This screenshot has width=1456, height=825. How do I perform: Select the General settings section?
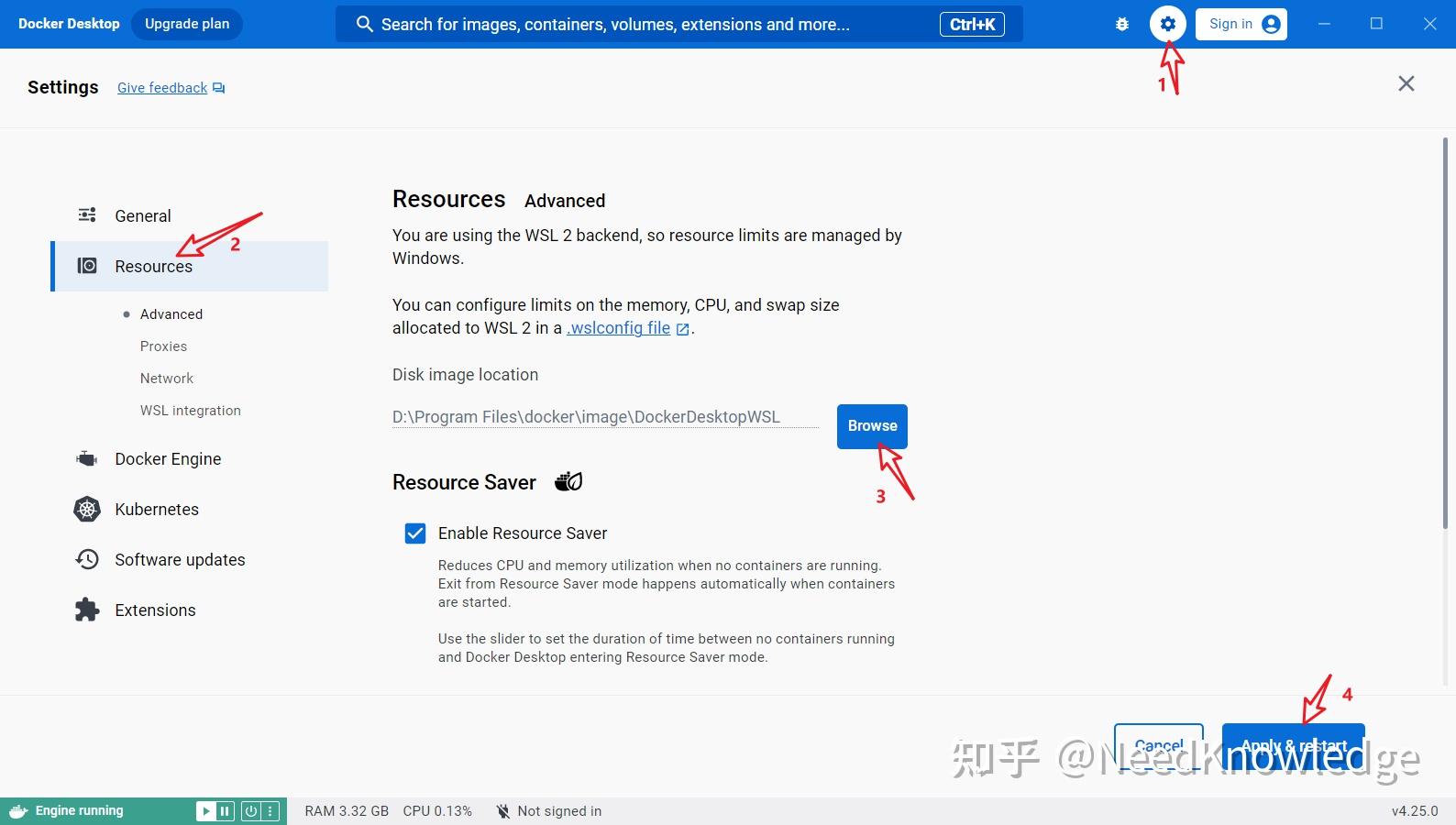pyautogui.click(x=190, y=215)
